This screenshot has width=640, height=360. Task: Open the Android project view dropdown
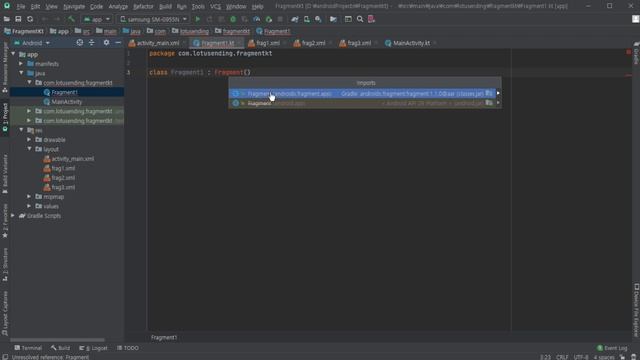32,43
